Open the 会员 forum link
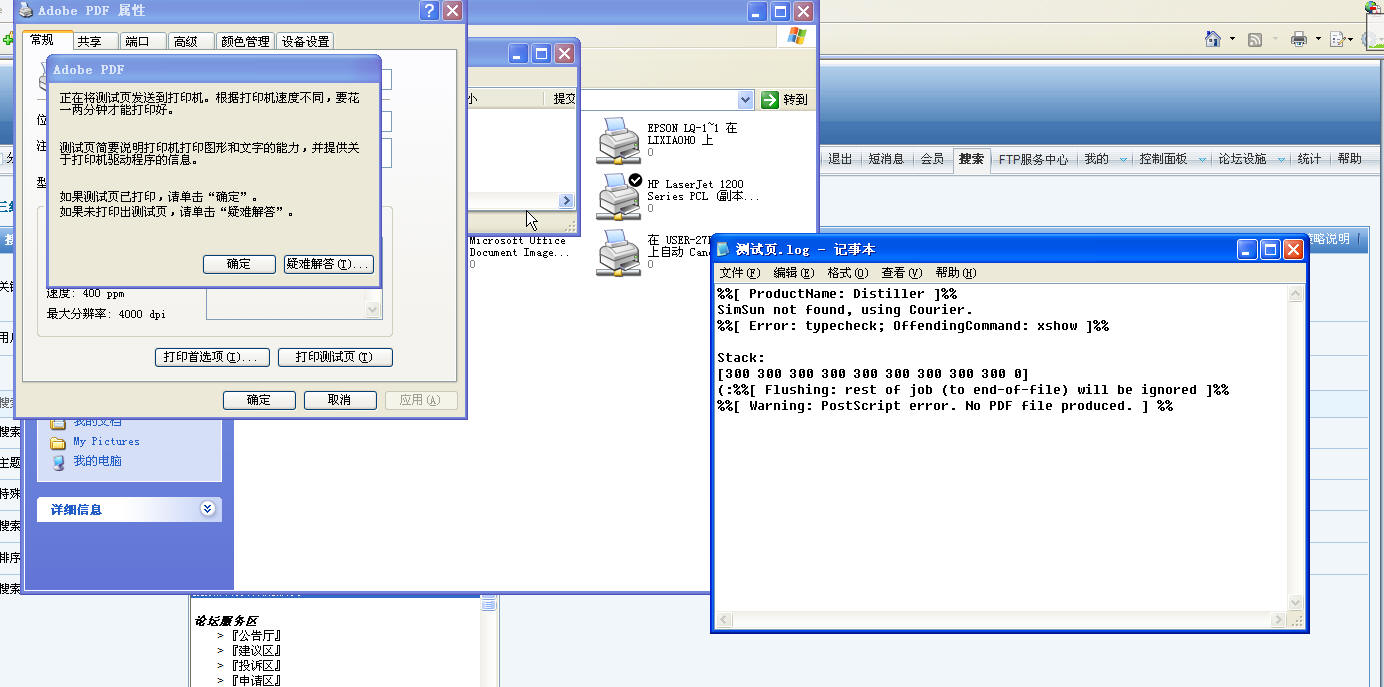 (932, 159)
